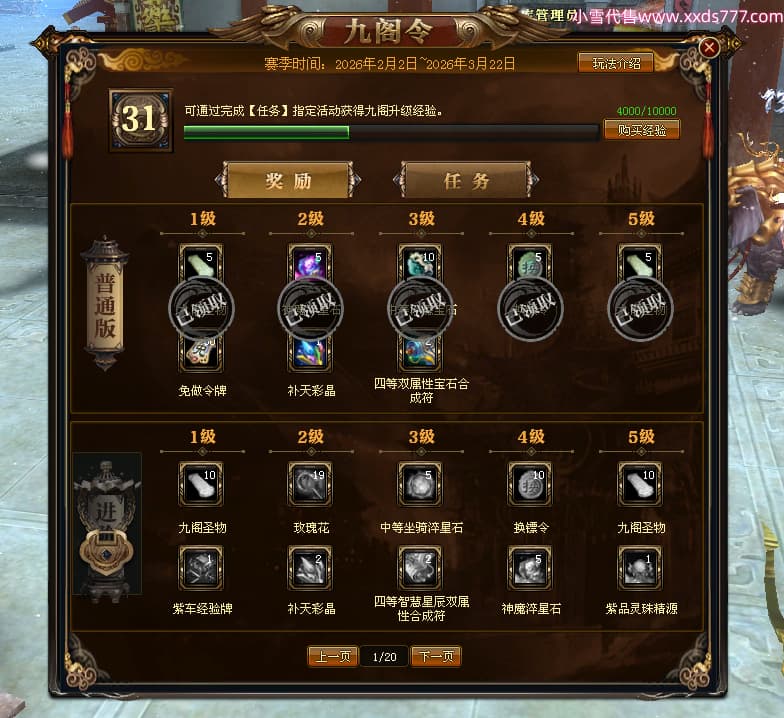Click the 紫品灵珠精源 reward icon
This screenshot has width=784, height=718.
tap(640, 568)
